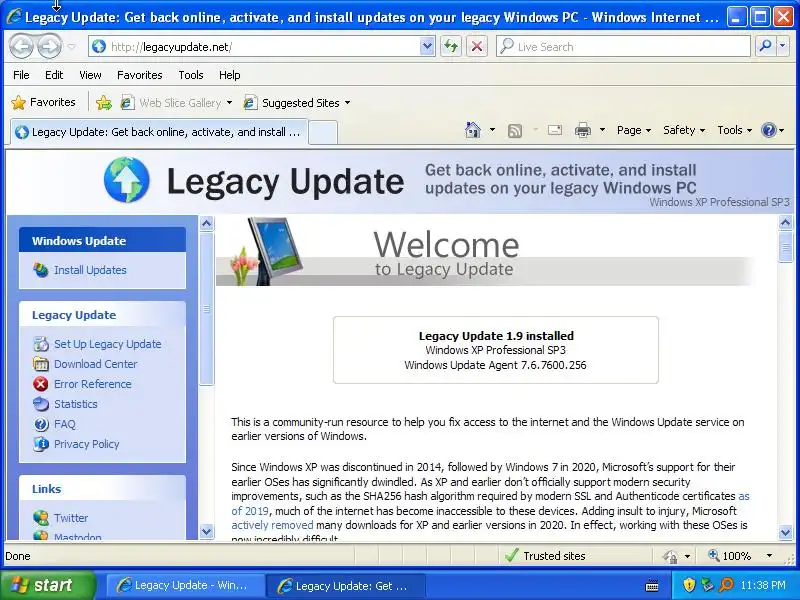The image size is (800, 600).
Task: Select the Legacy Update browser tab
Action: [159, 132]
